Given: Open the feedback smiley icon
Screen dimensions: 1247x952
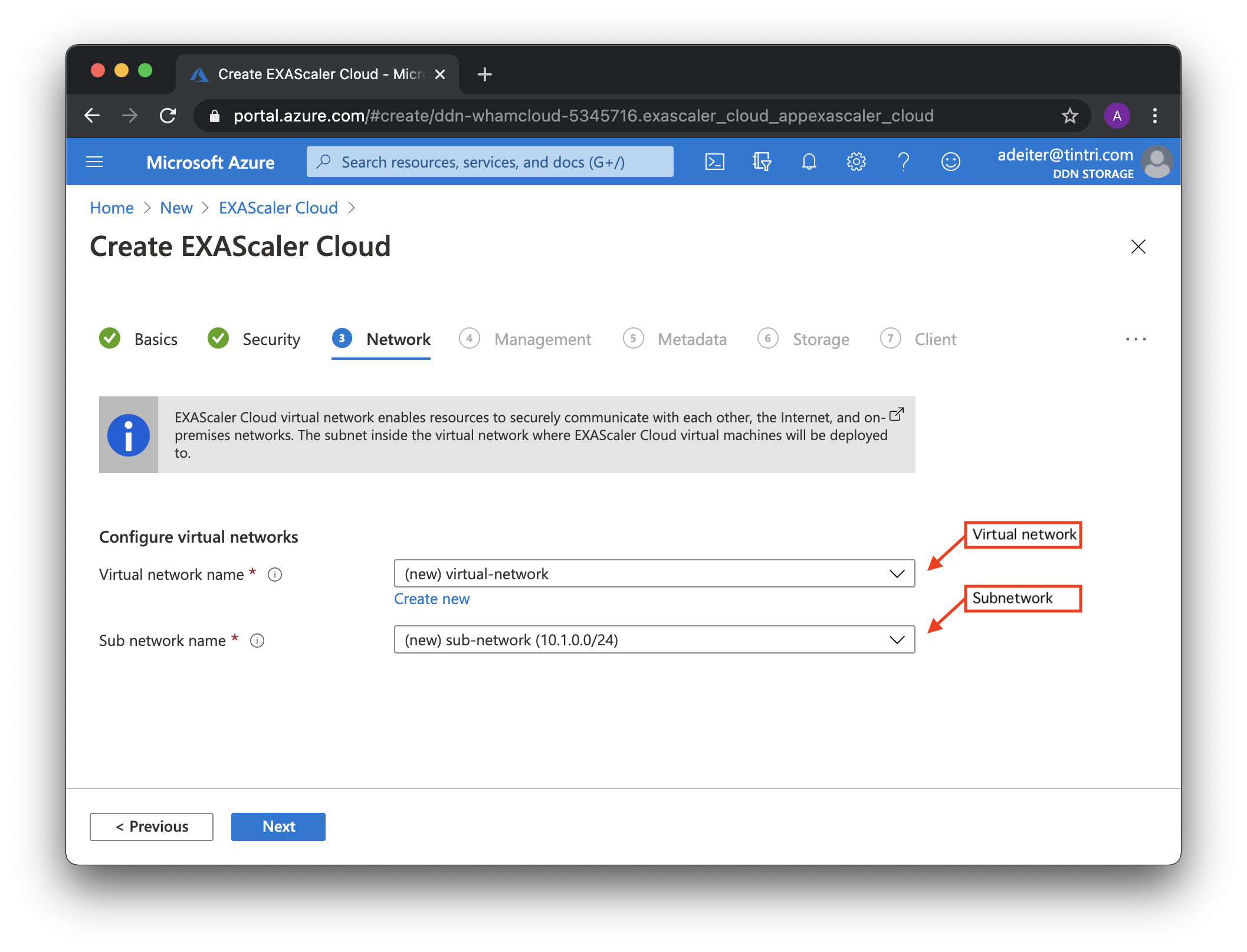Looking at the screenshot, I should coord(950,162).
